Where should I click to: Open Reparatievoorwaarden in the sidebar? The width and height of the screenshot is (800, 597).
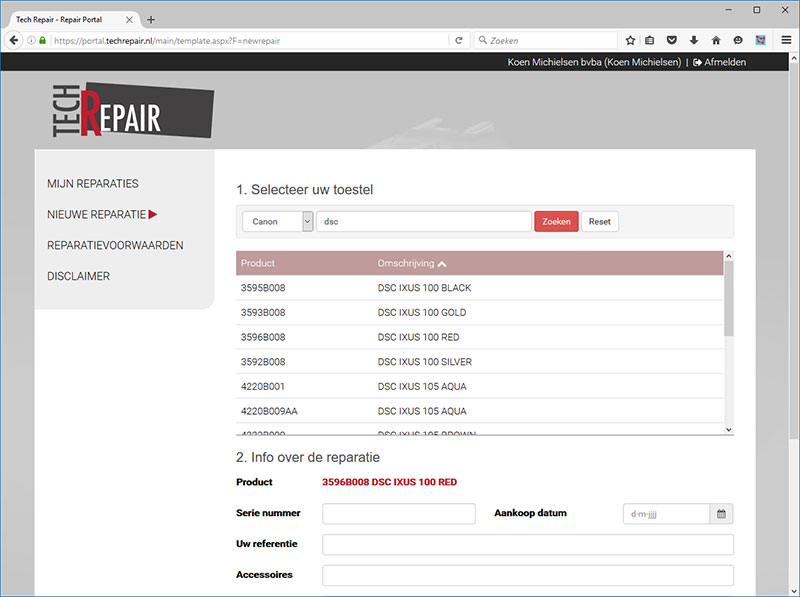coord(115,245)
